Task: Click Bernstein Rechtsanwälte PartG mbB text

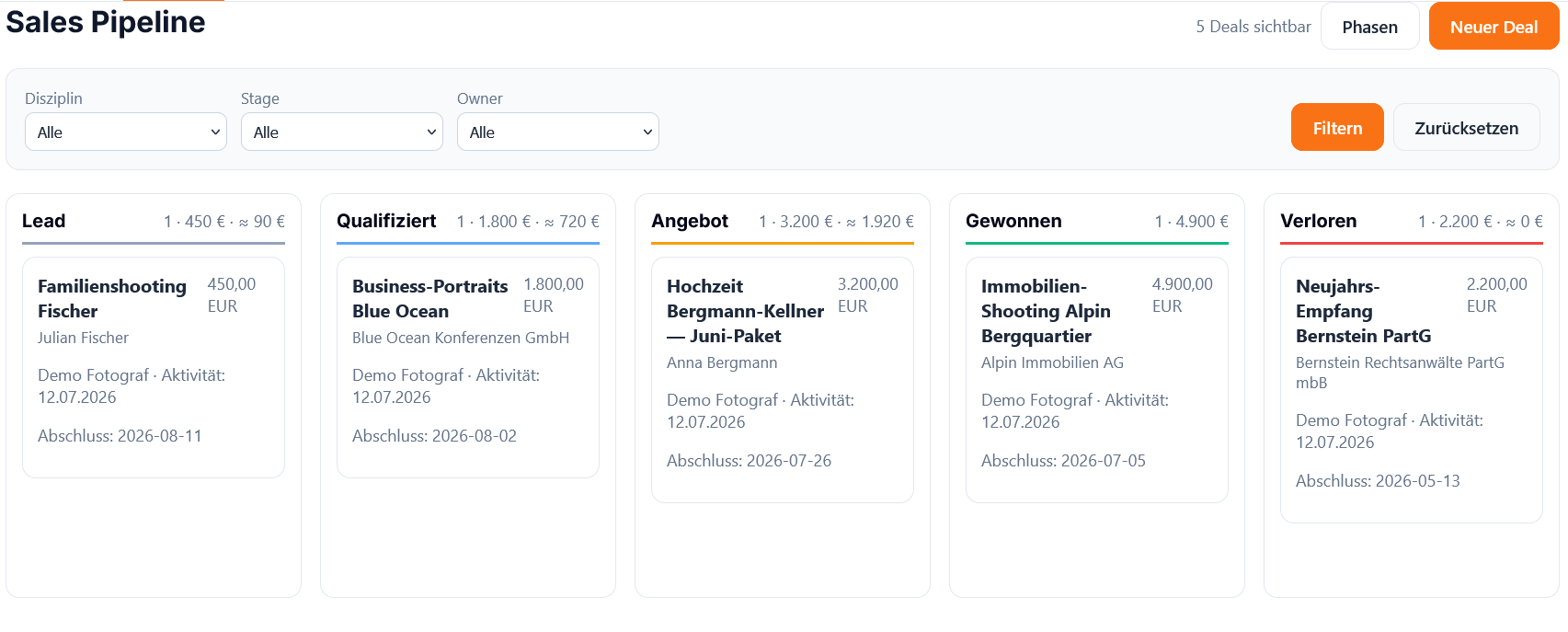Action: [1400, 373]
